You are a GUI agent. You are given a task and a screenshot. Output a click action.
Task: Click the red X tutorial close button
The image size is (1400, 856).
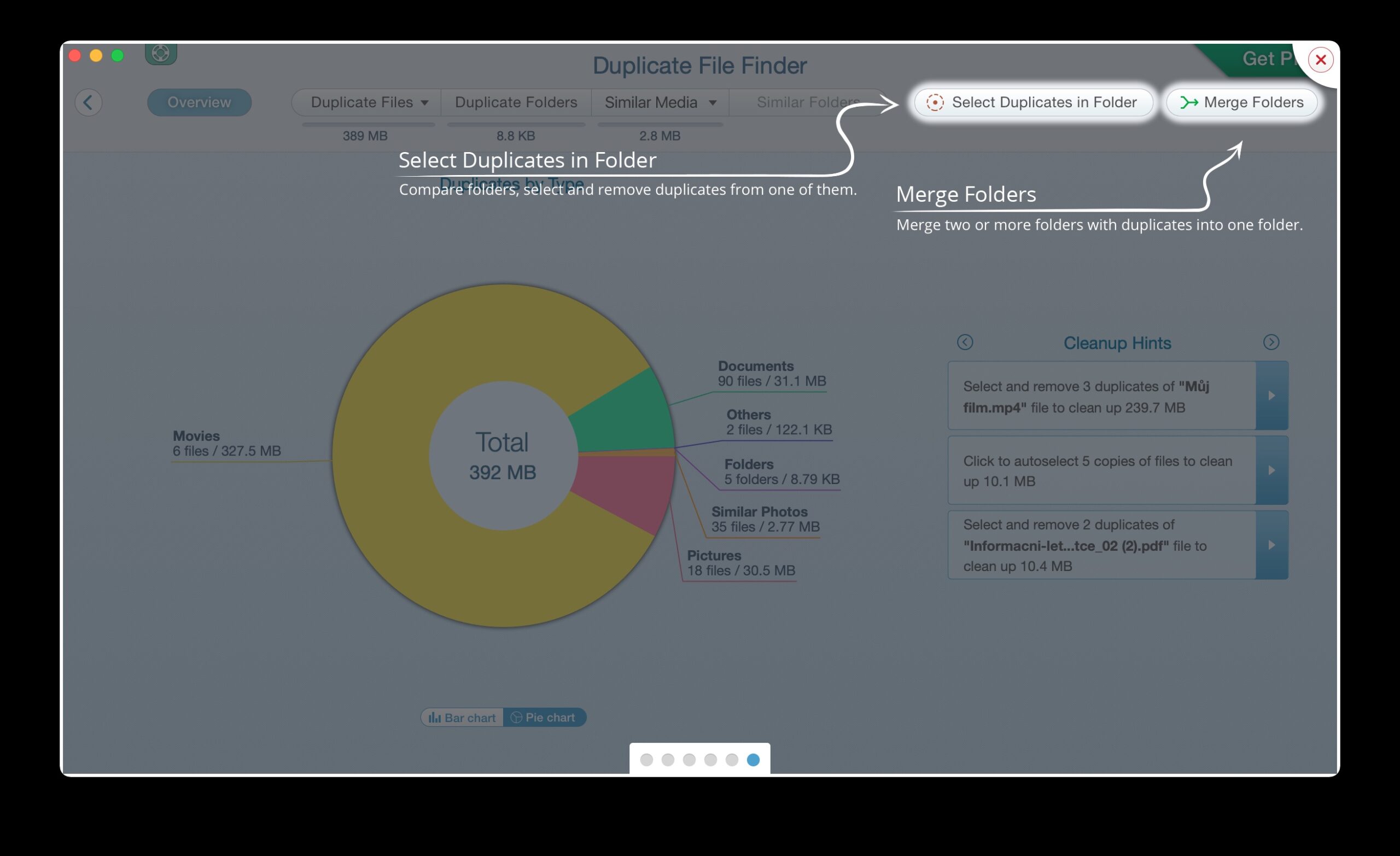(1320, 60)
